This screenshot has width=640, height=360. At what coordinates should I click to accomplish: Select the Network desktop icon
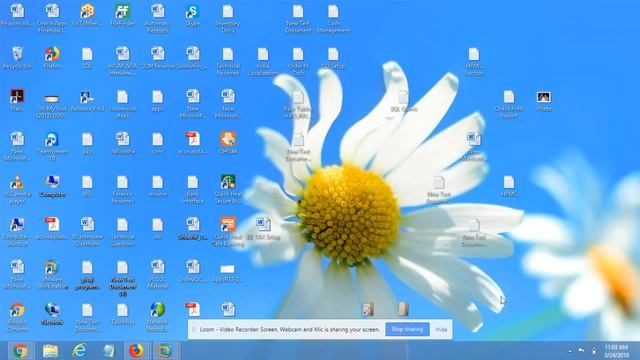[x=52, y=314]
